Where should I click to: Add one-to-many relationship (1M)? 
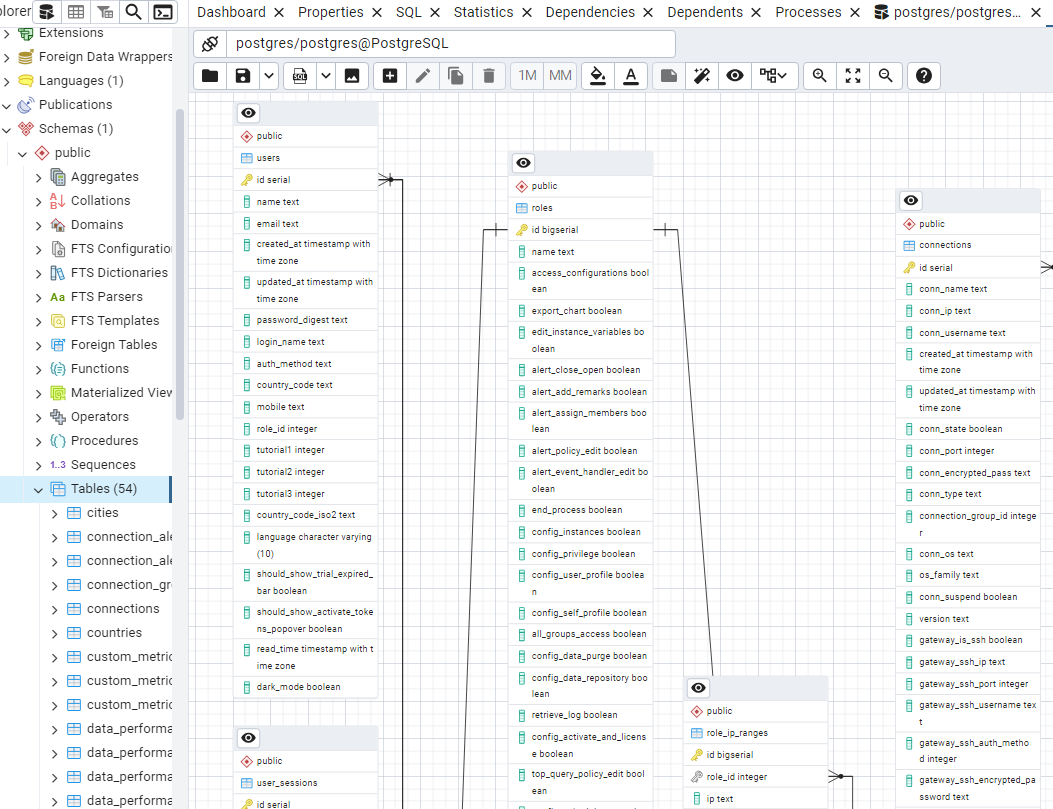(527, 76)
